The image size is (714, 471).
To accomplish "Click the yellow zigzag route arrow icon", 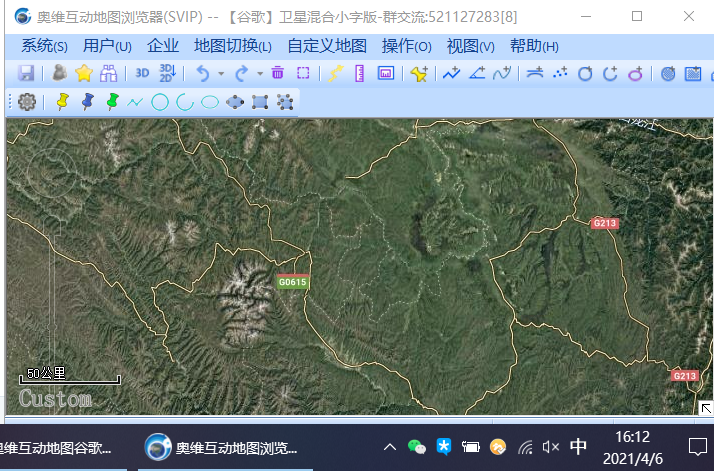I will coord(336,73).
